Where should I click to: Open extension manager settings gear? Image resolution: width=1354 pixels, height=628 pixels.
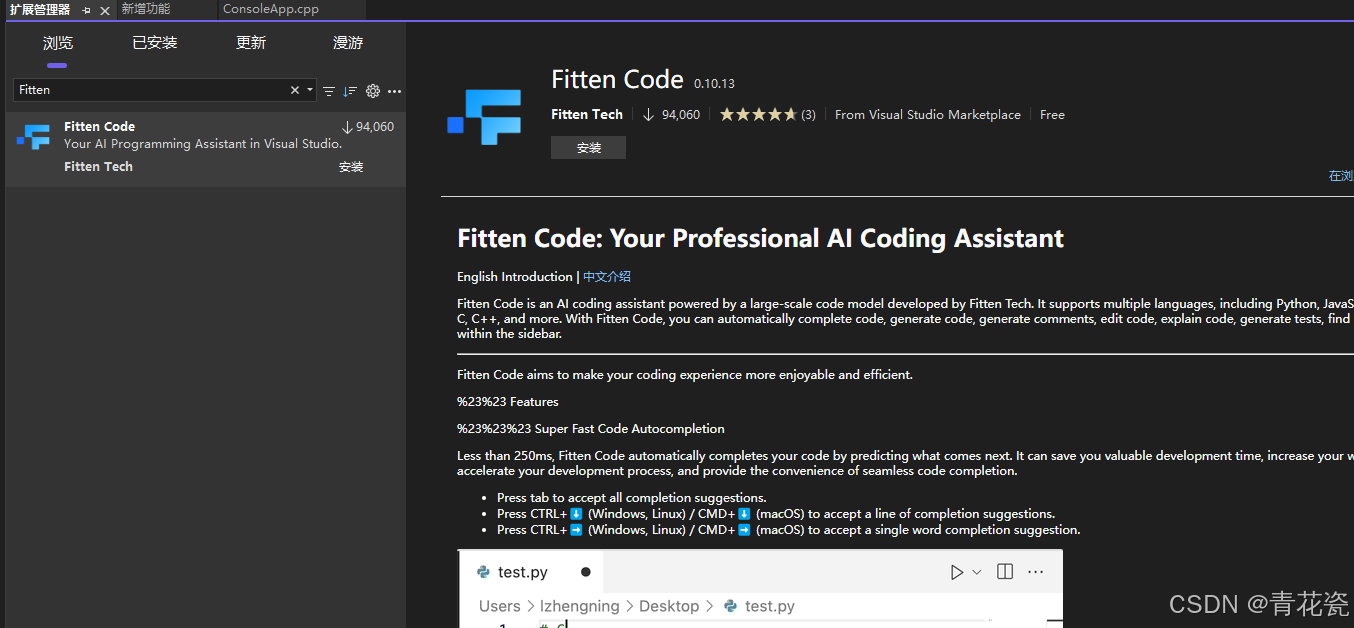pyautogui.click(x=373, y=91)
